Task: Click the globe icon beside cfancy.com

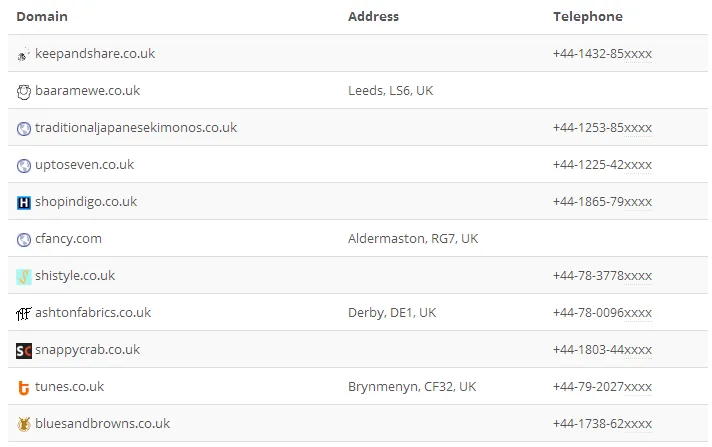Action: click(x=24, y=239)
